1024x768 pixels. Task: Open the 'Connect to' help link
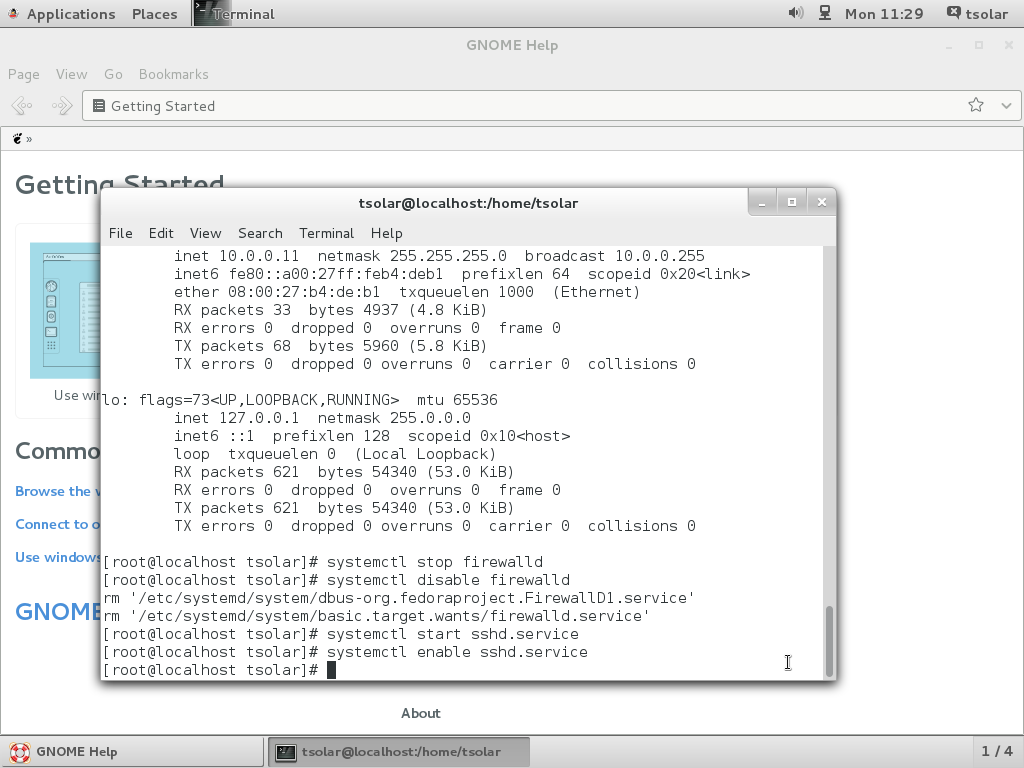(x=57, y=524)
